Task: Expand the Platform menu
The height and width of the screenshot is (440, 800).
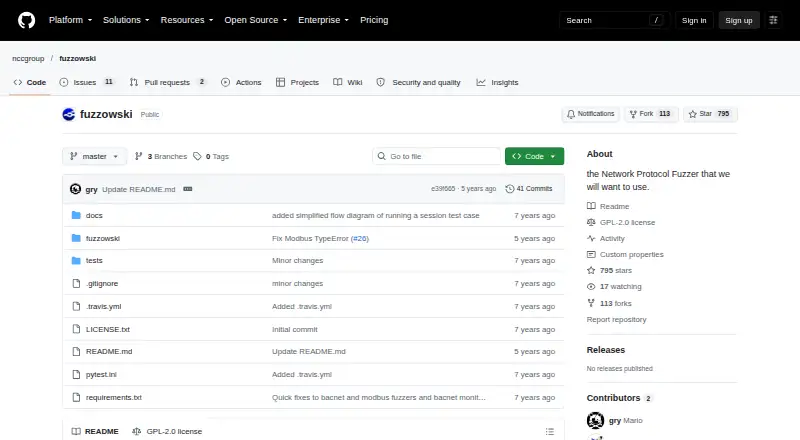Action: coord(70,20)
